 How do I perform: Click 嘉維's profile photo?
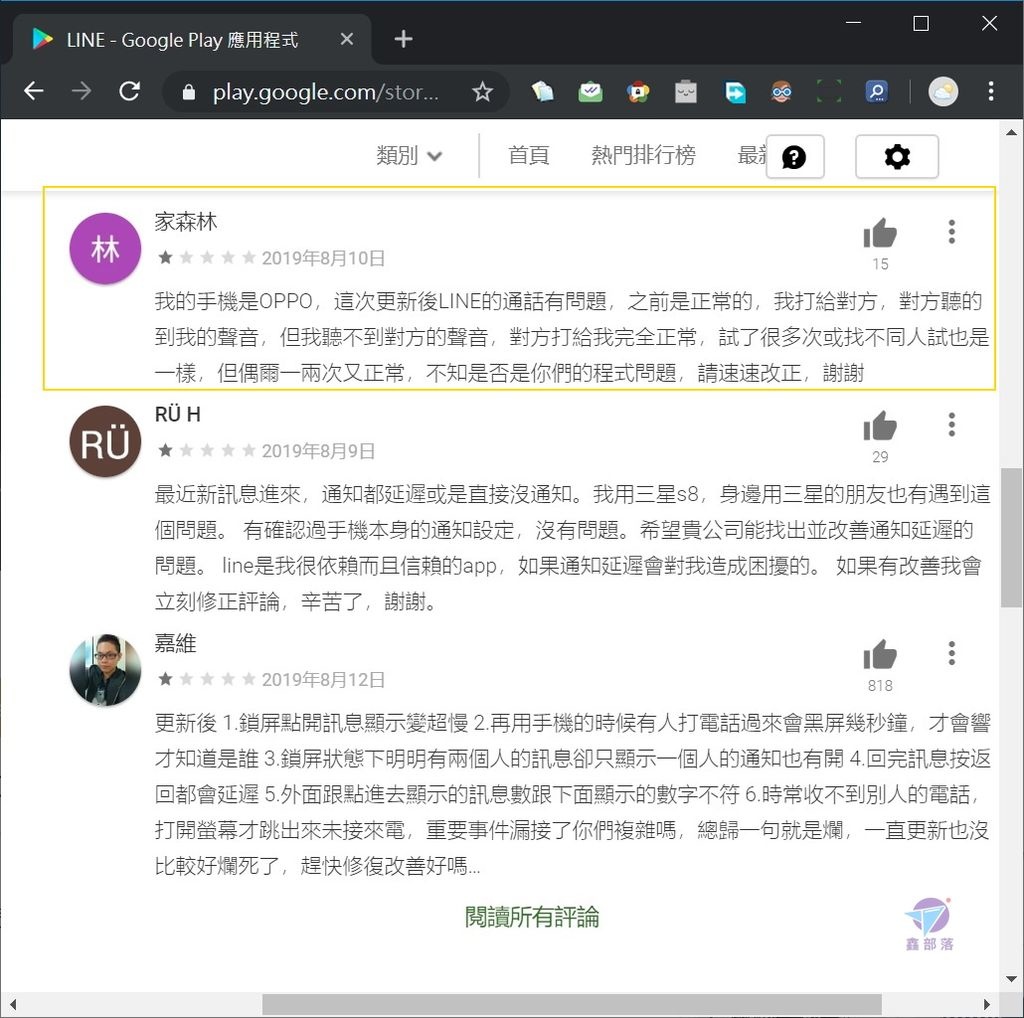pyautogui.click(x=105, y=670)
